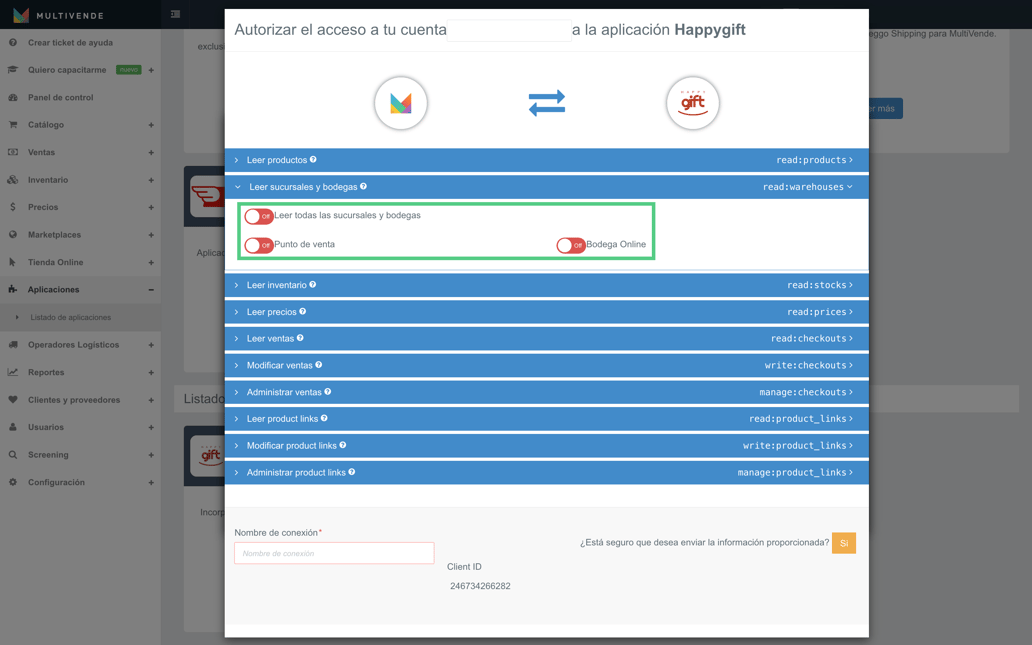This screenshot has width=1032, height=645.
Task: Expand the Modificar ventas permission section
Action: point(546,365)
